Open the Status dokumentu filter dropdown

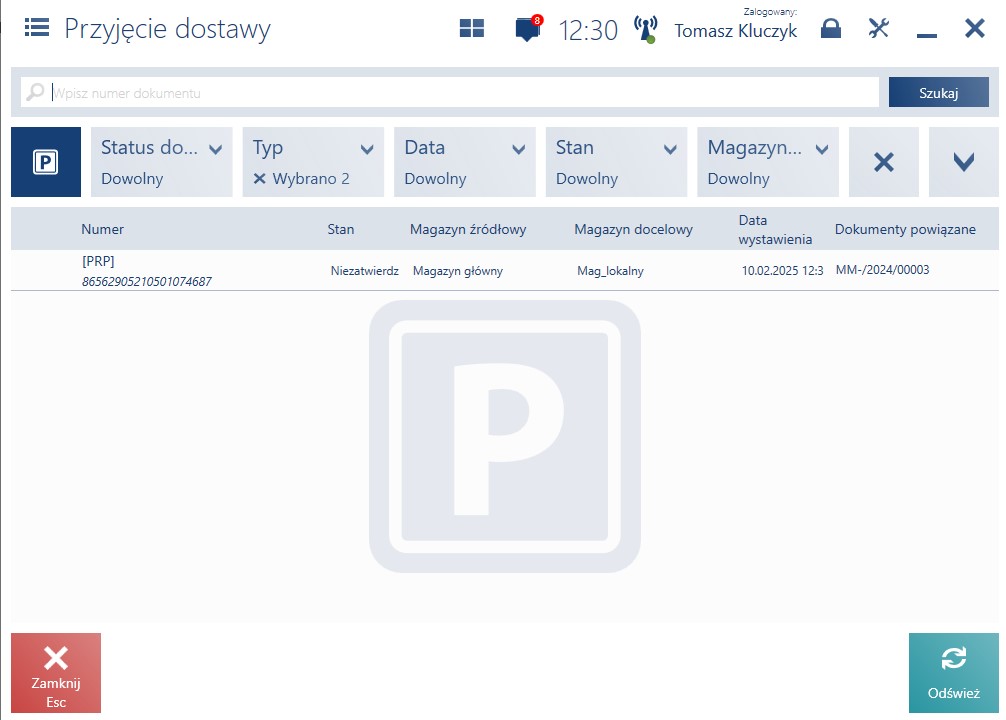tap(162, 162)
